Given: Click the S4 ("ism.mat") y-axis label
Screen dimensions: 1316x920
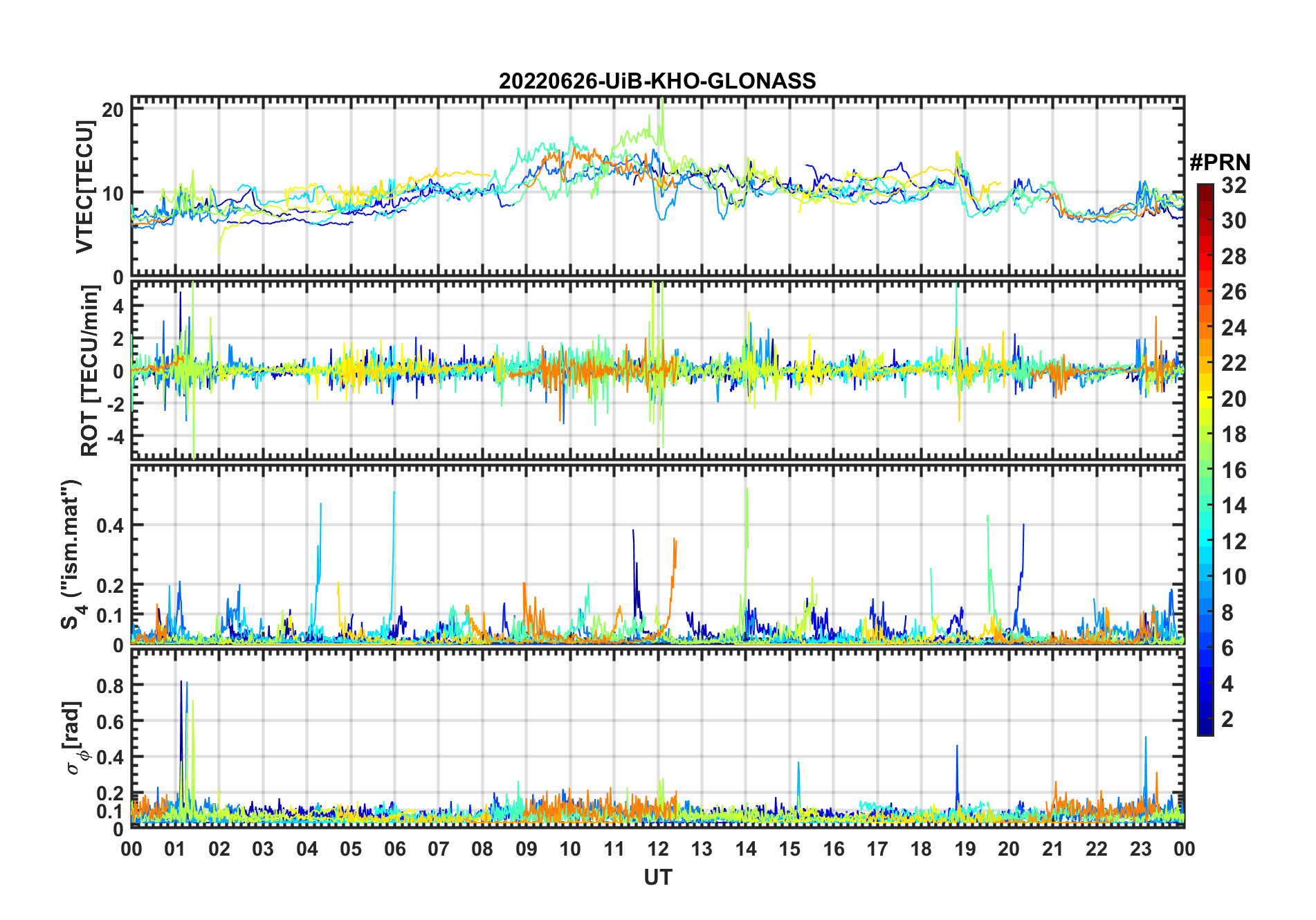Looking at the screenshot, I should pyautogui.click(x=71, y=555).
